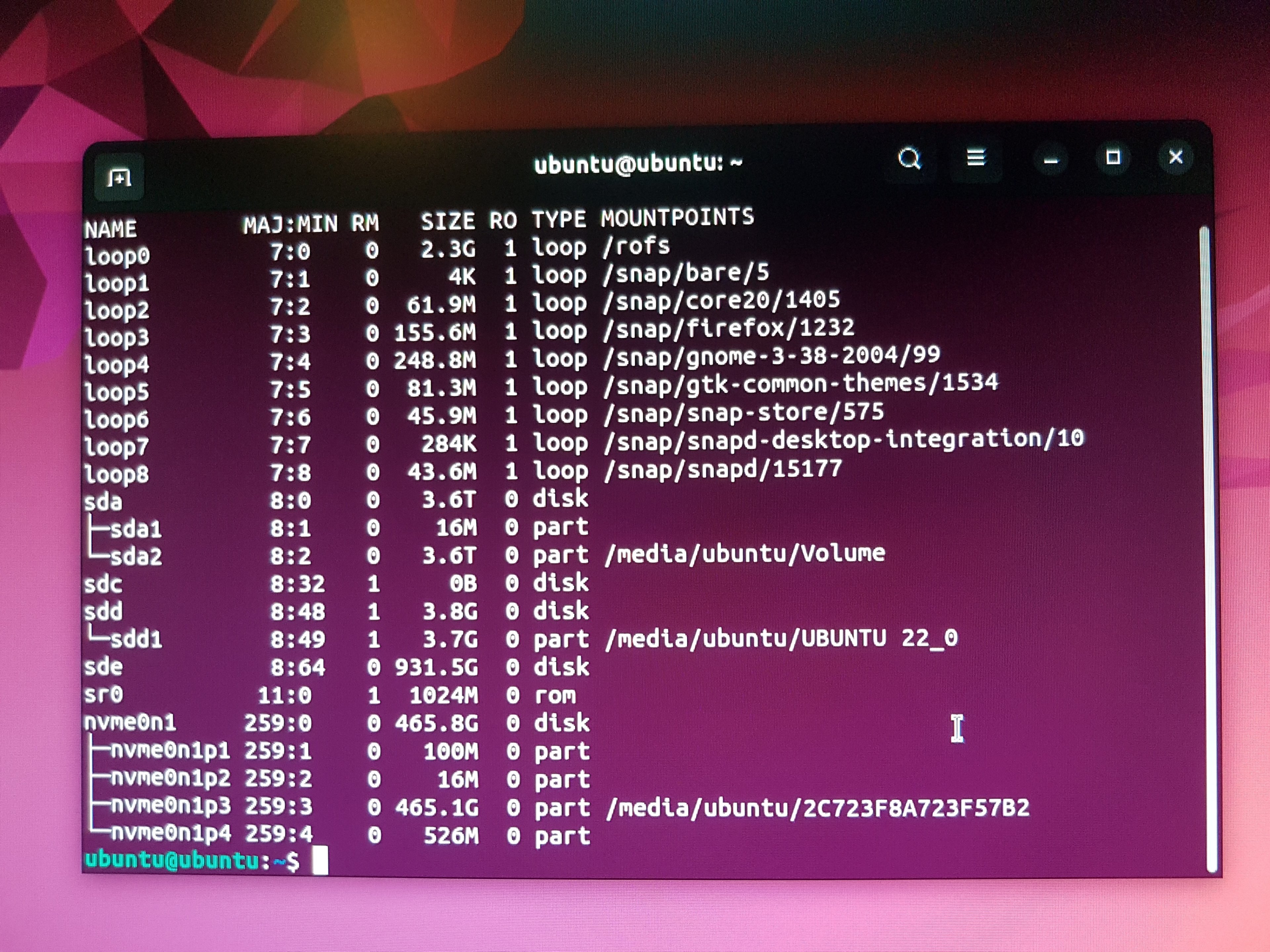Click the /media/ubuntu/Volume mountpoint text
This screenshot has height=952, width=1270.
pos(745,554)
